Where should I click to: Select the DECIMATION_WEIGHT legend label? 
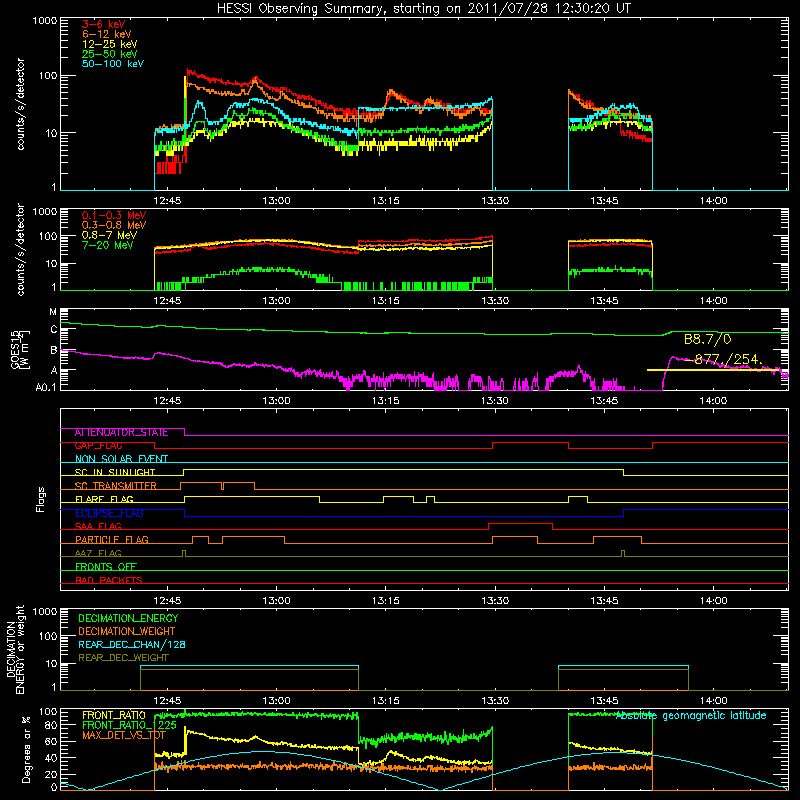point(127,631)
